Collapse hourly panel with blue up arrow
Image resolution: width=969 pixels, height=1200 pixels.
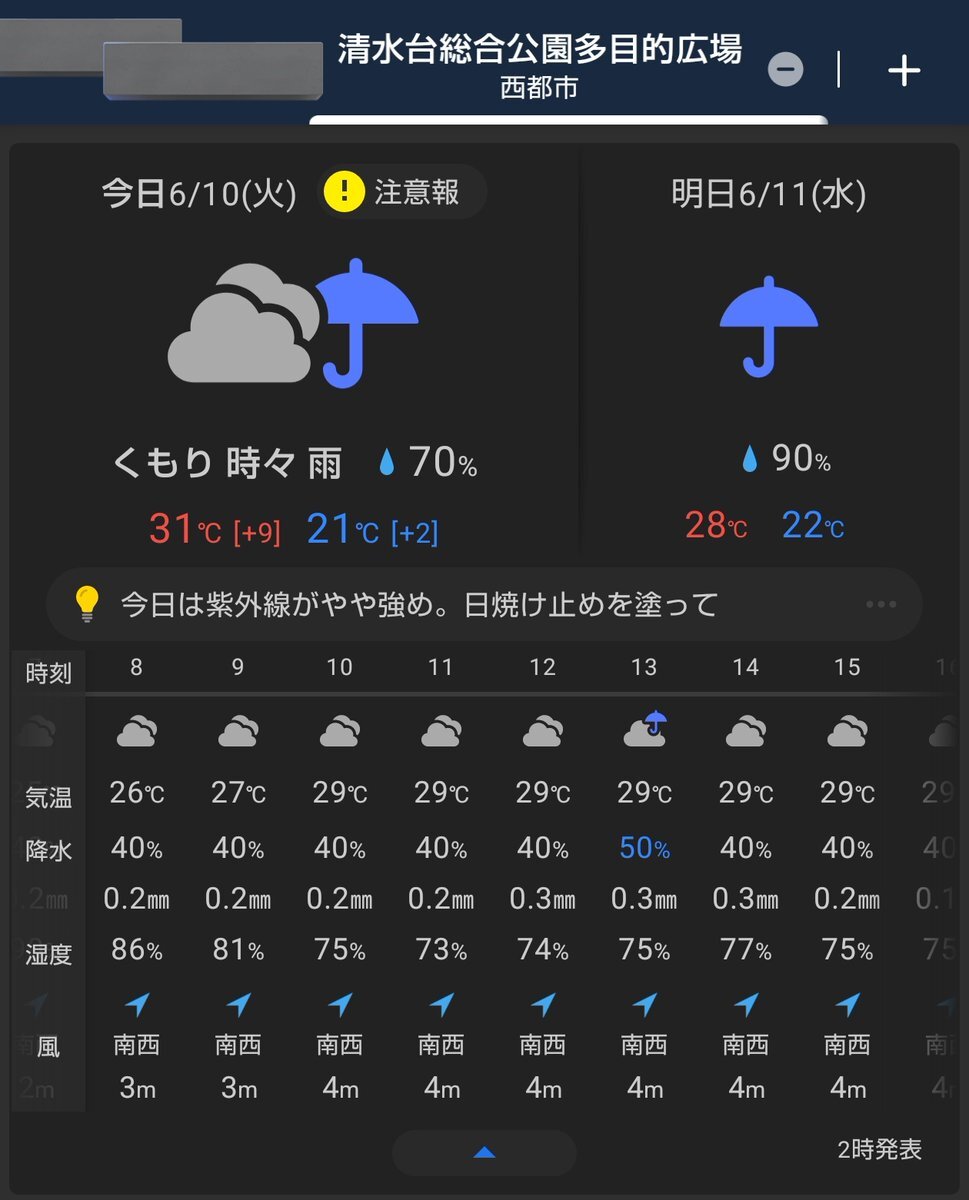[484, 1153]
